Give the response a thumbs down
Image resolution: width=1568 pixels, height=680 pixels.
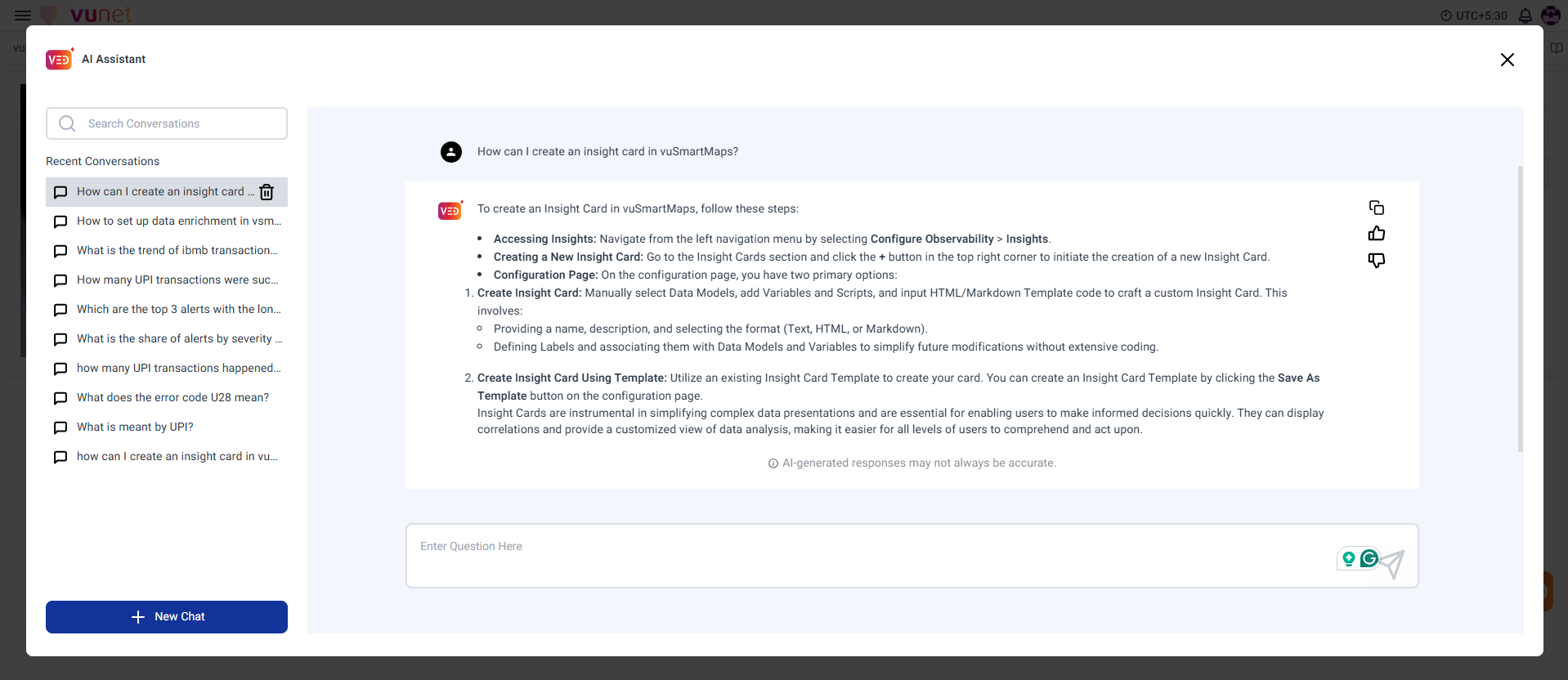click(x=1377, y=260)
